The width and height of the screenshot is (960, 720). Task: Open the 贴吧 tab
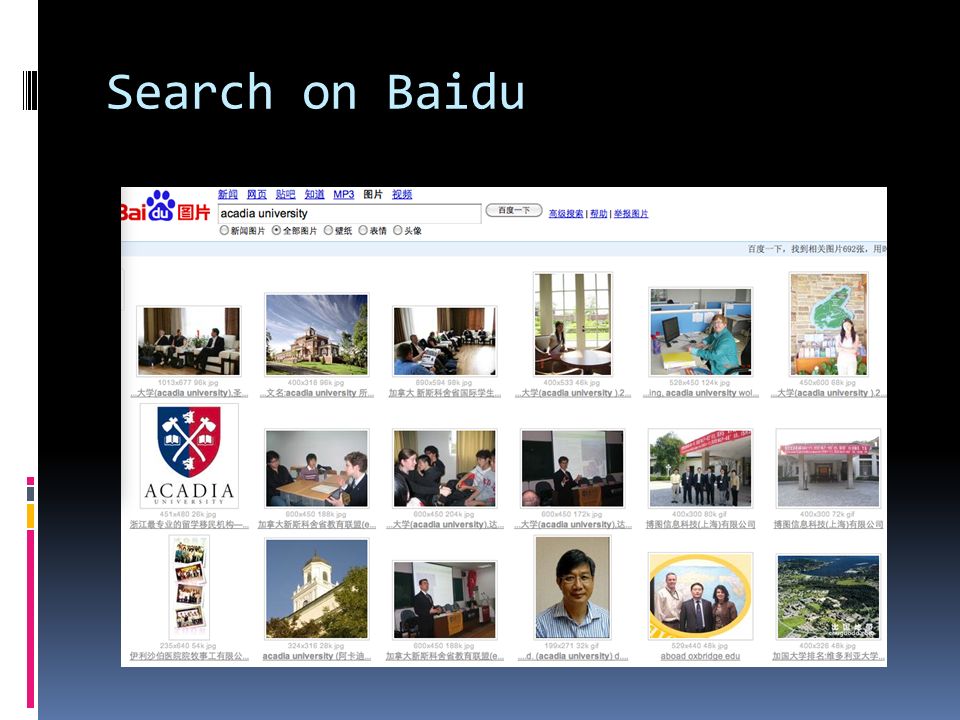tap(285, 194)
